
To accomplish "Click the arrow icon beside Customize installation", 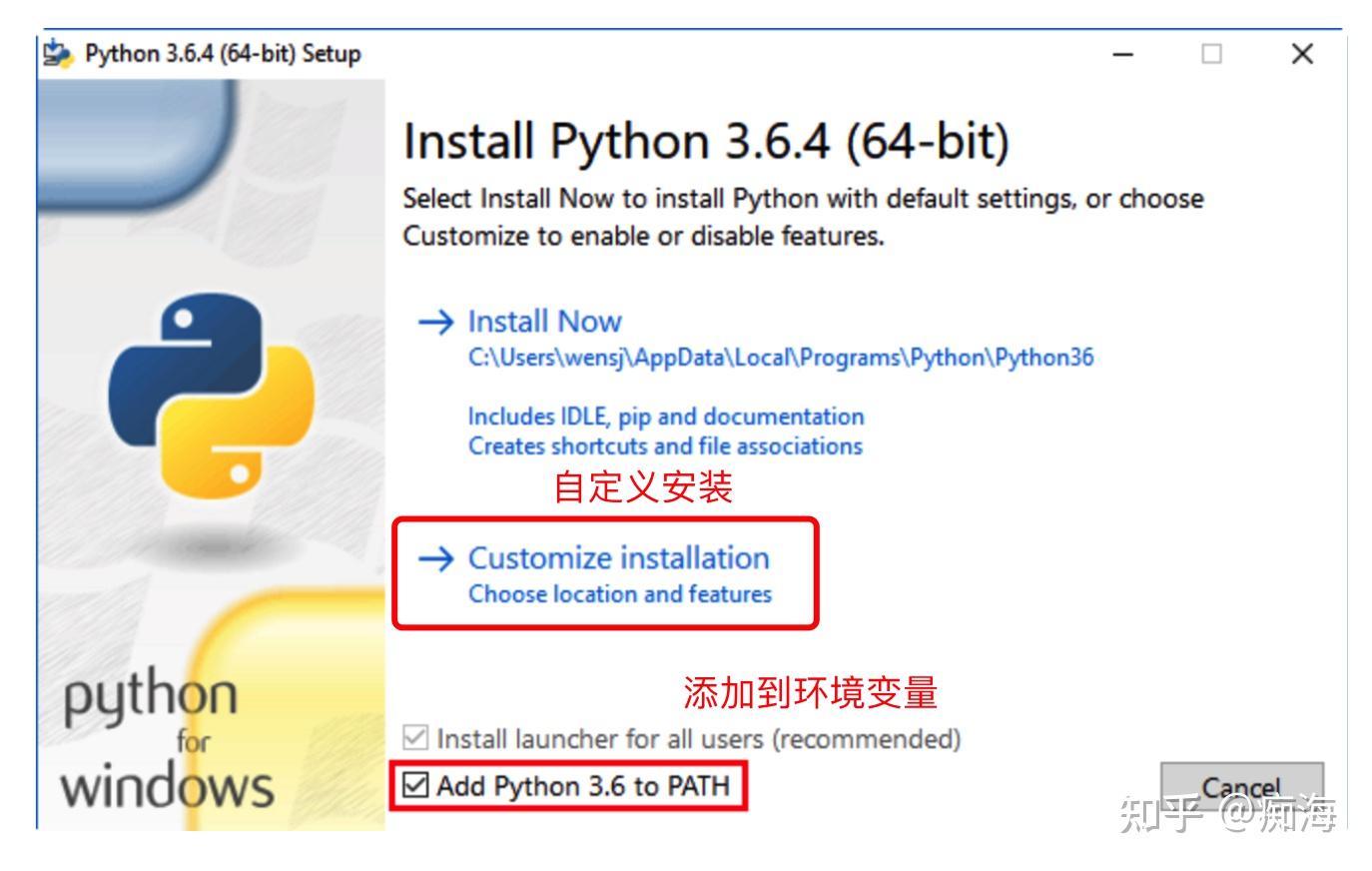I will (435, 558).
